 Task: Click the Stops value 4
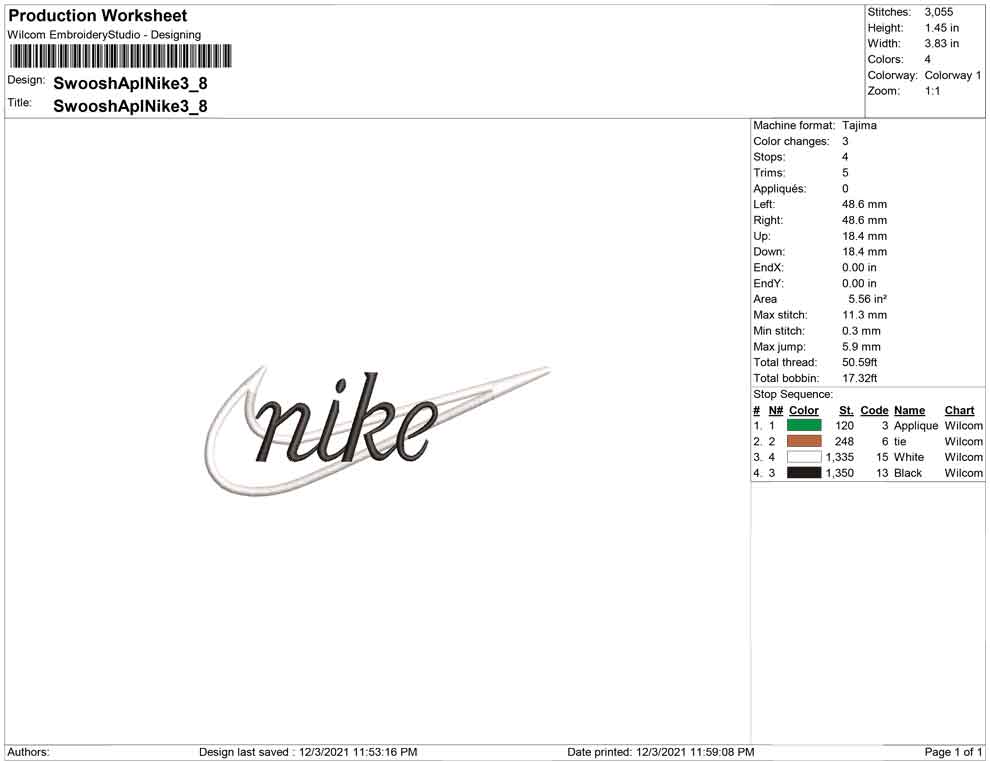click(845, 157)
